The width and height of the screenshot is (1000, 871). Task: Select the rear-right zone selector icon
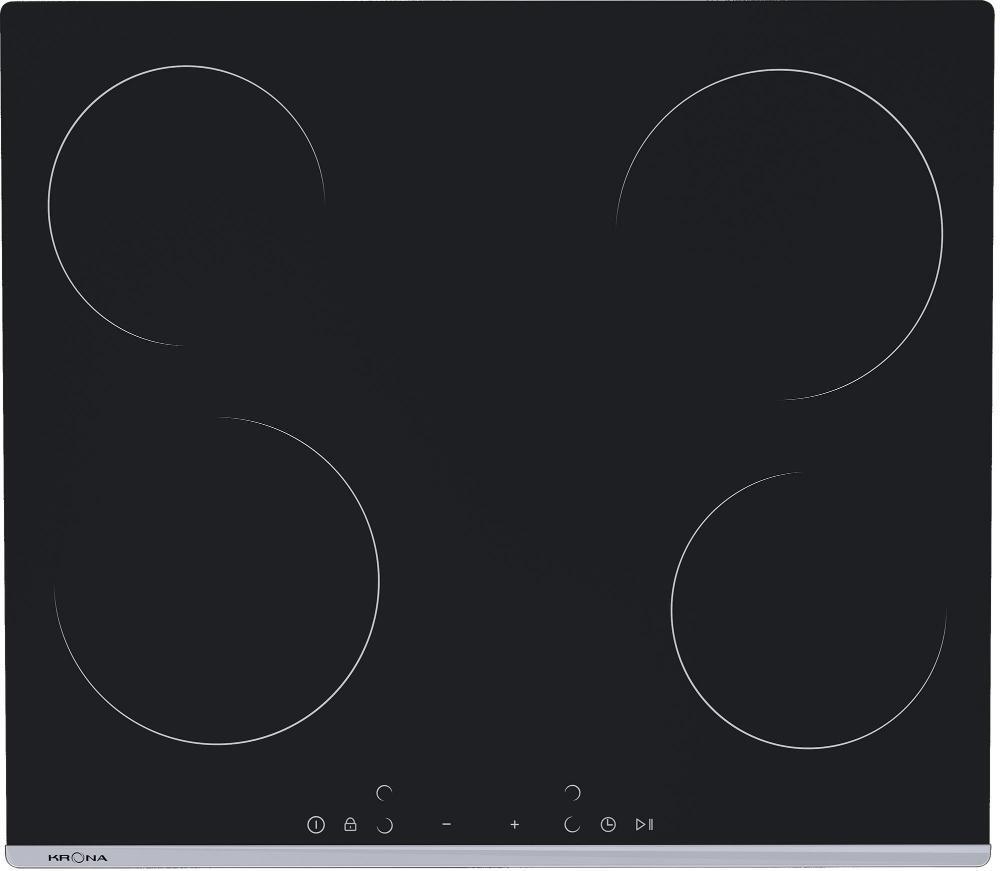pos(572,793)
